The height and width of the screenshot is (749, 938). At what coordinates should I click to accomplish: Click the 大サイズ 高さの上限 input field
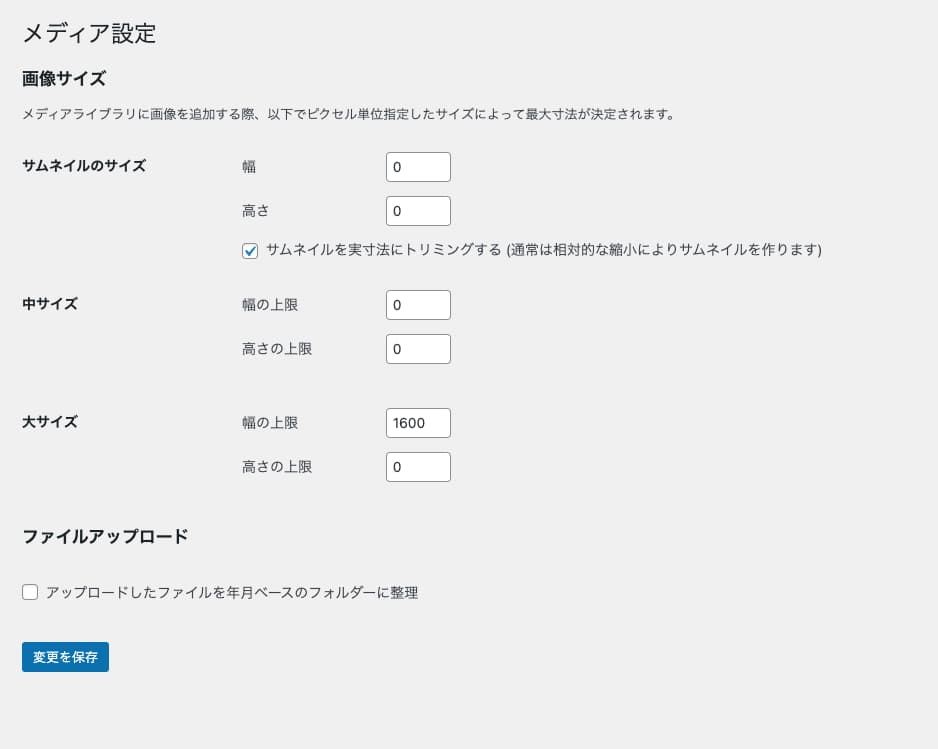[418, 467]
